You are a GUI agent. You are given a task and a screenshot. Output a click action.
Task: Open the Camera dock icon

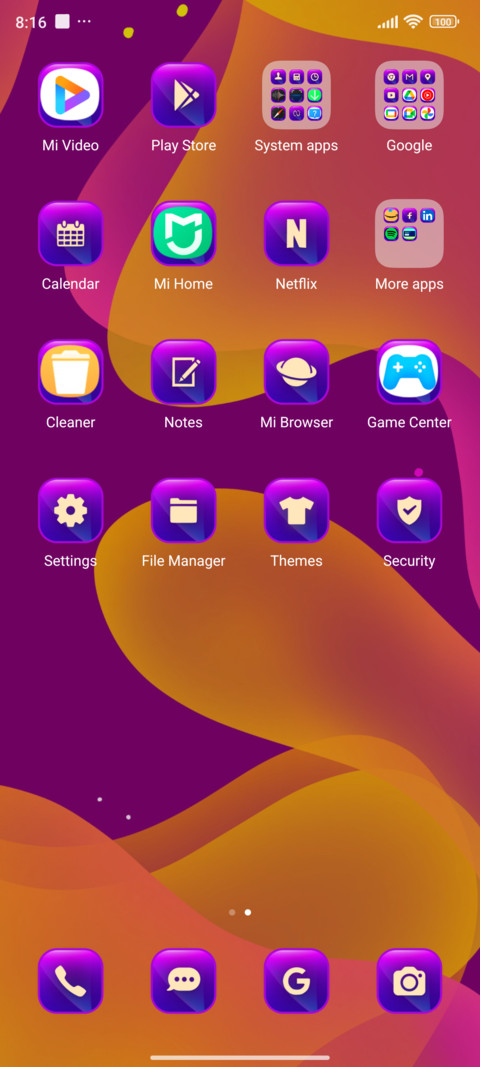[x=409, y=981]
